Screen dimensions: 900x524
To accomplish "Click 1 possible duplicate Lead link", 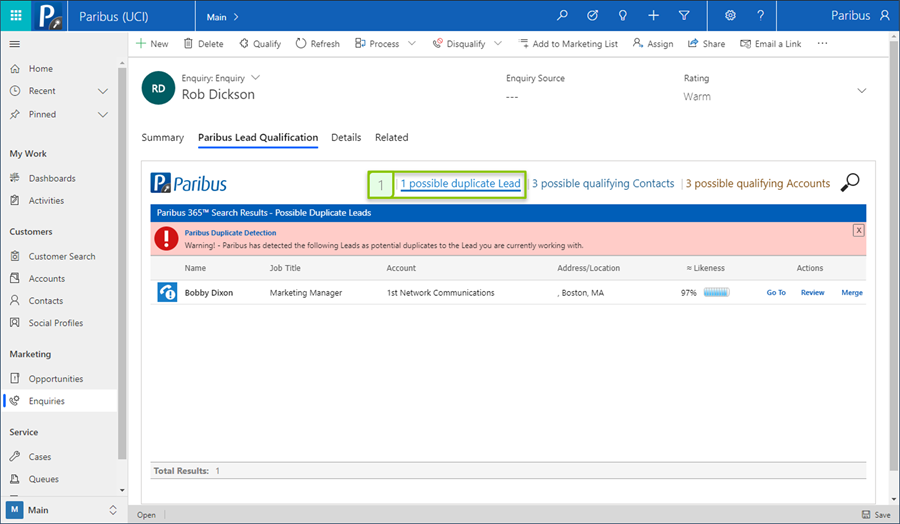I will click(460, 184).
